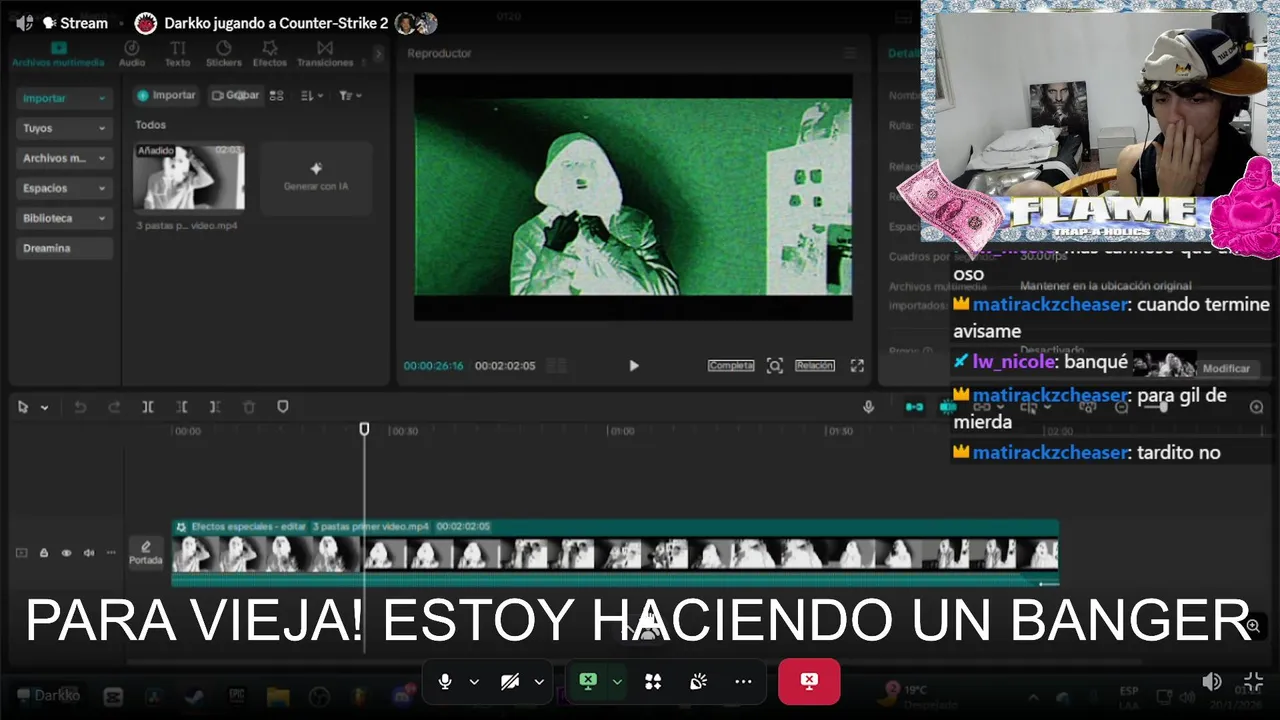Disconnect with red leave button

pos(809,681)
